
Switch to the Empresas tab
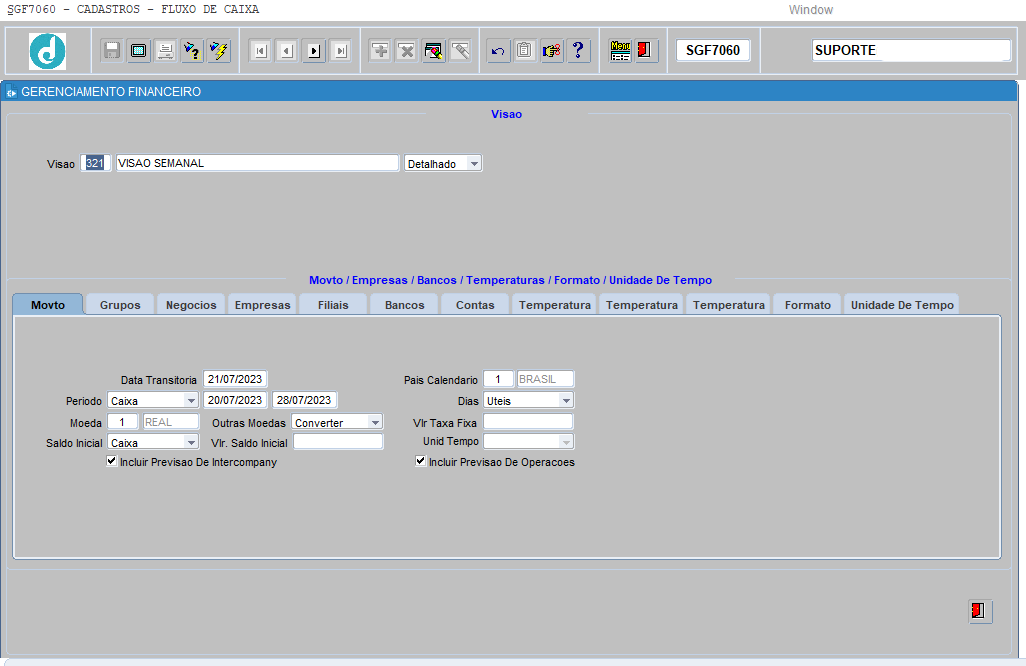[262, 305]
